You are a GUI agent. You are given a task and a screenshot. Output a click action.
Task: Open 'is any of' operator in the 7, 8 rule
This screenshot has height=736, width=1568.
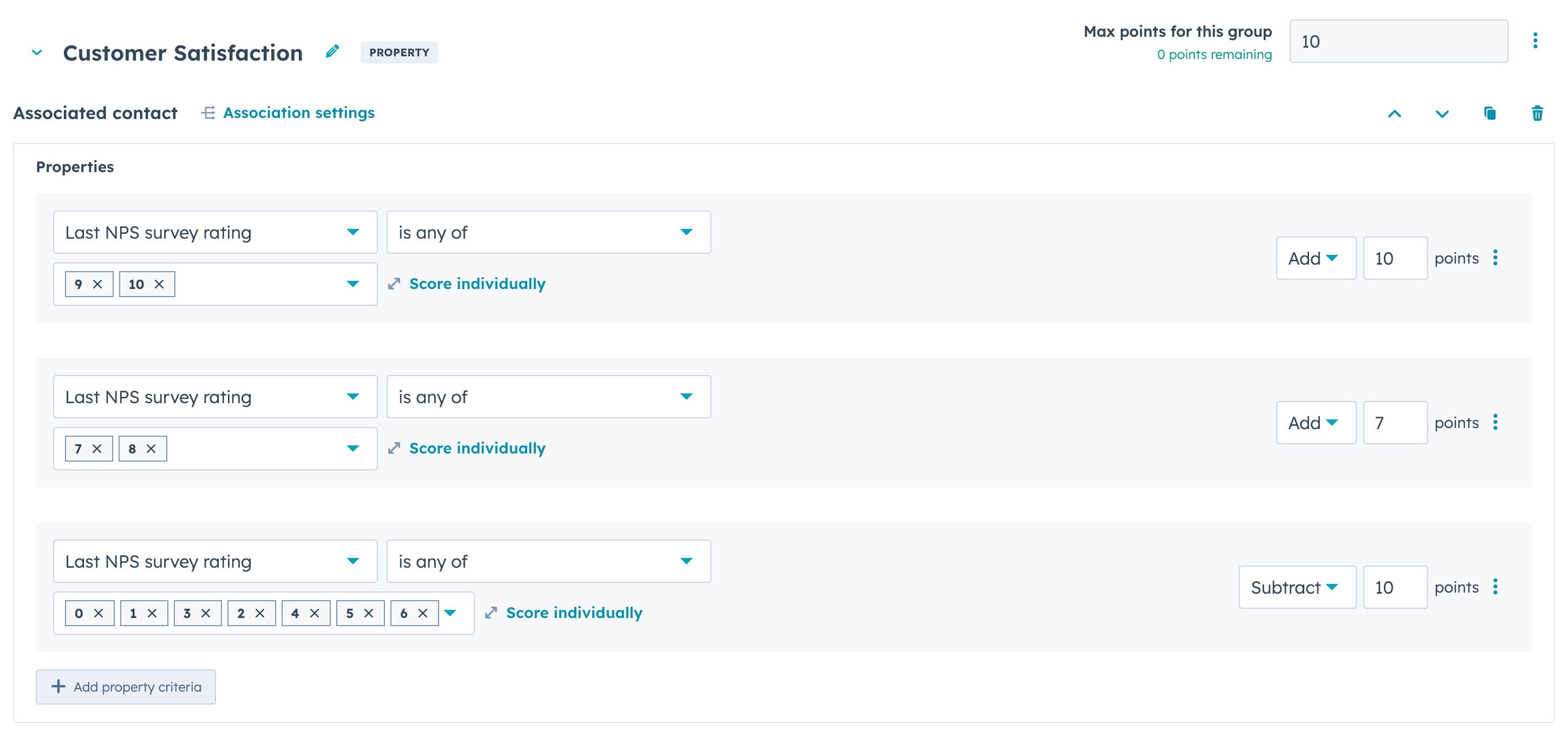tap(548, 397)
